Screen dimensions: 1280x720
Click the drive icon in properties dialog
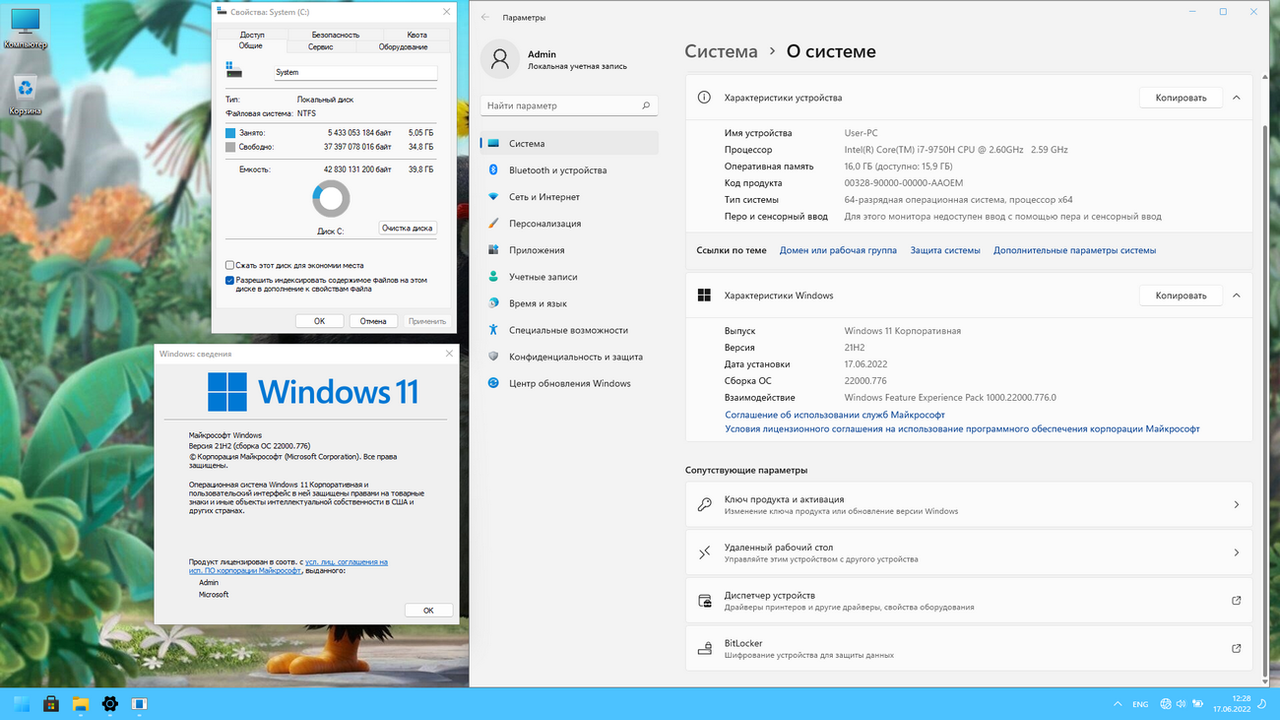click(x=234, y=71)
